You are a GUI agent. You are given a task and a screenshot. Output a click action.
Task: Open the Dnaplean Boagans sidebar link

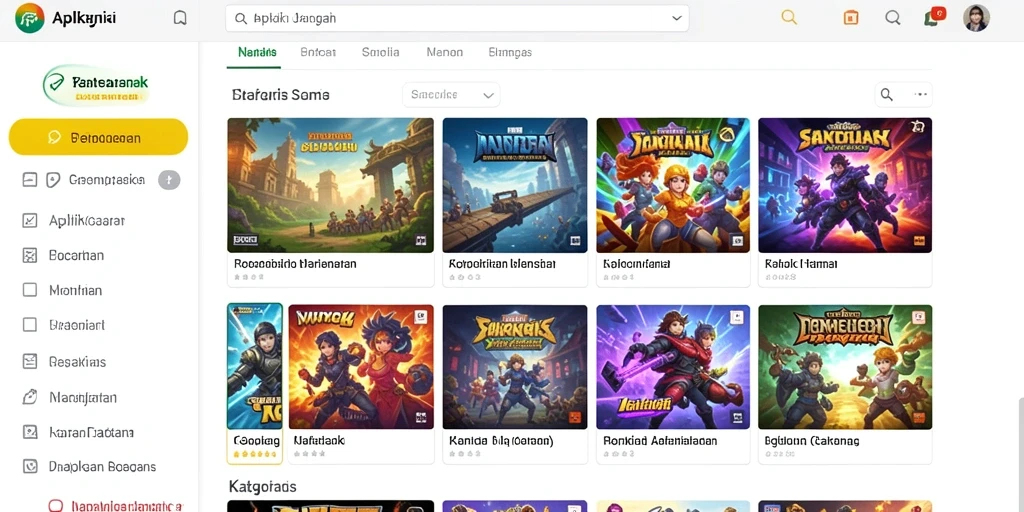pyautogui.click(x=103, y=467)
